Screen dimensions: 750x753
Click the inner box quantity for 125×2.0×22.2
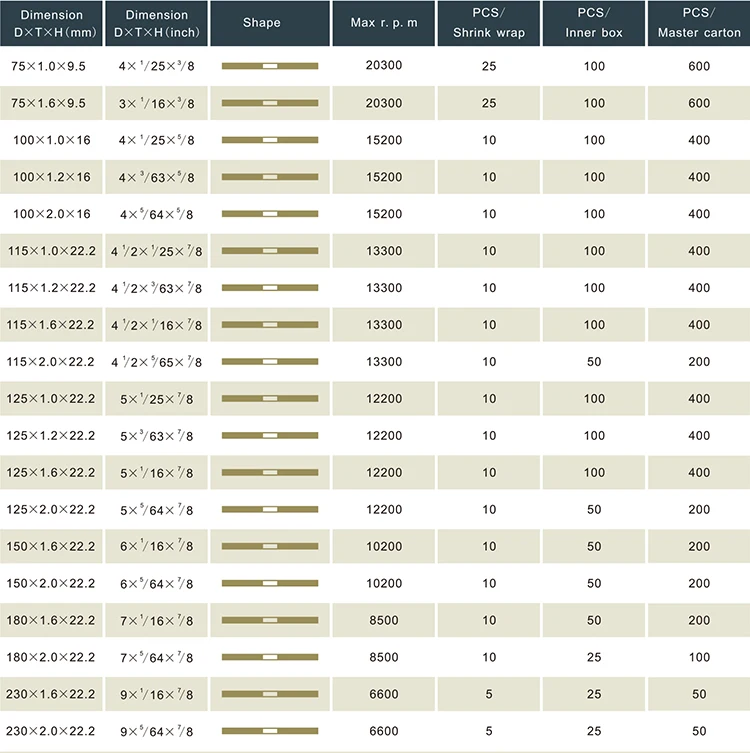tap(594, 509)
